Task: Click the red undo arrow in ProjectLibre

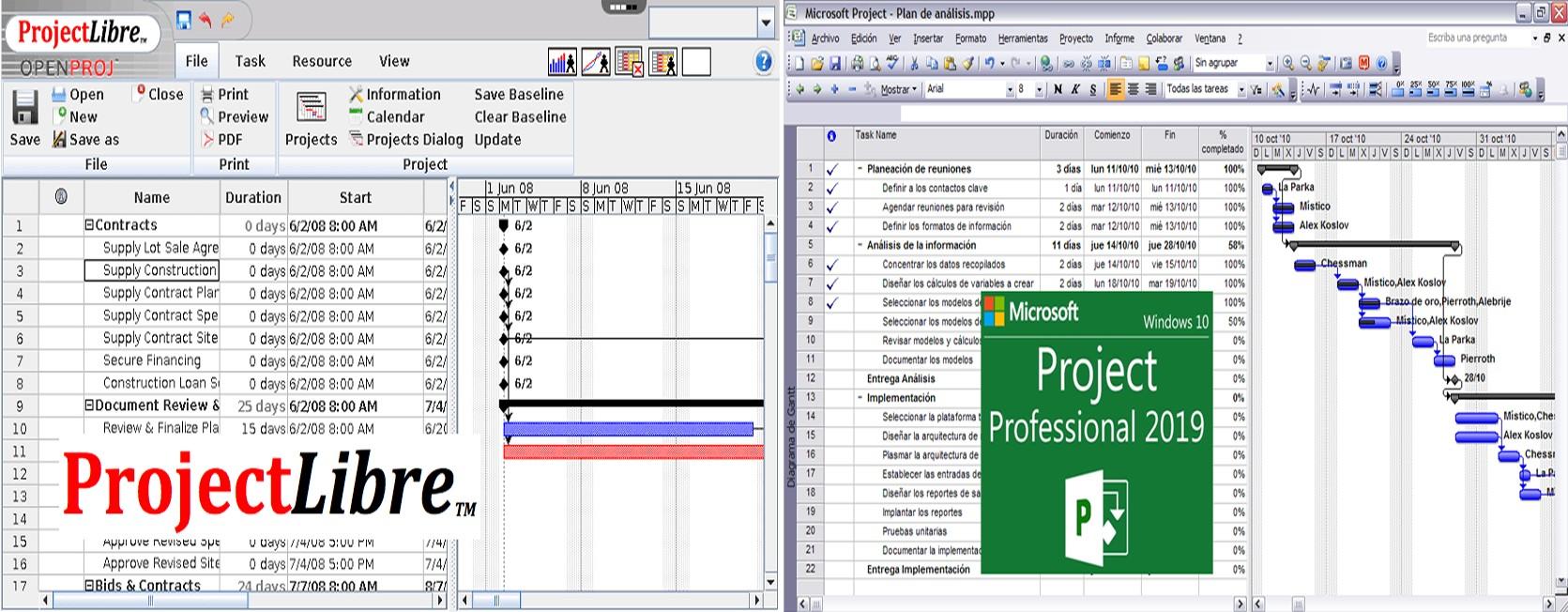Action: [x=206, y=20]
